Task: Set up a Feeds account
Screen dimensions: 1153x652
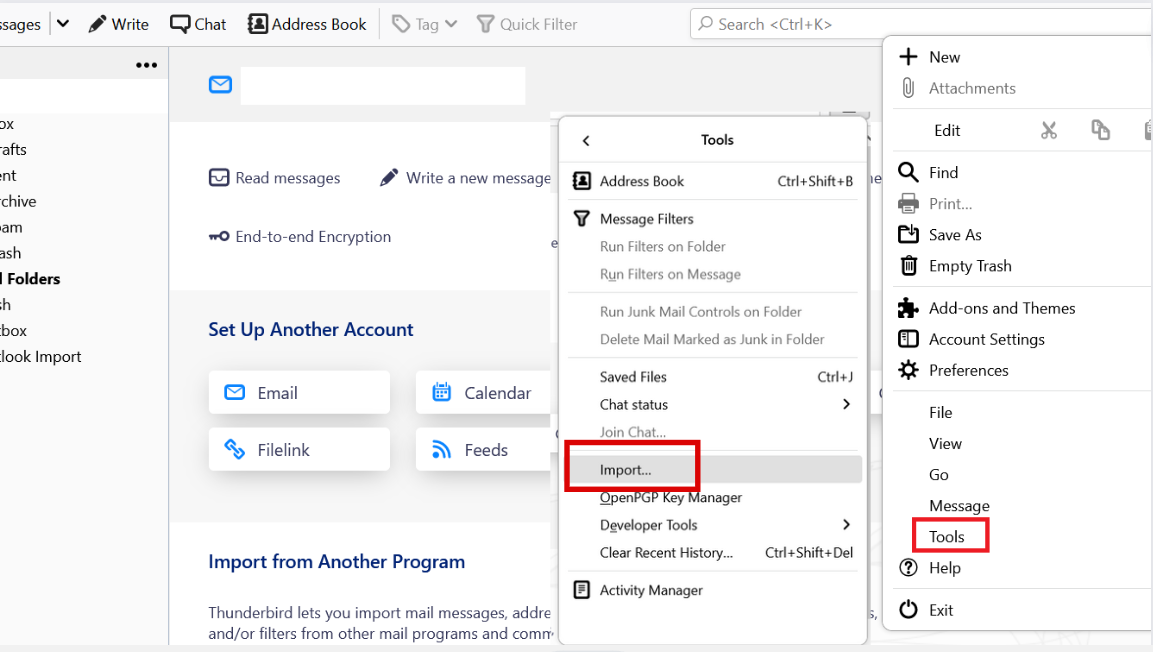Action: click(483, 450)
